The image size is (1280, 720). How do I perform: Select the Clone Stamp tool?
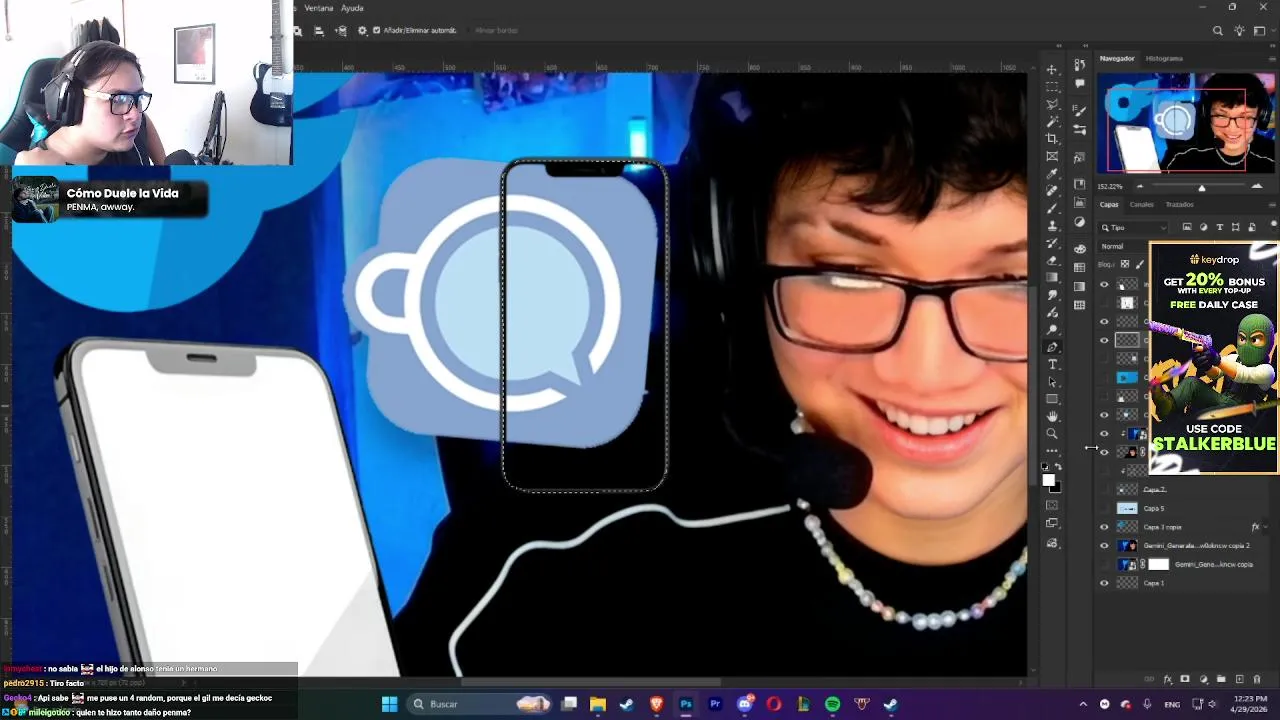(x=1052, y=225)
